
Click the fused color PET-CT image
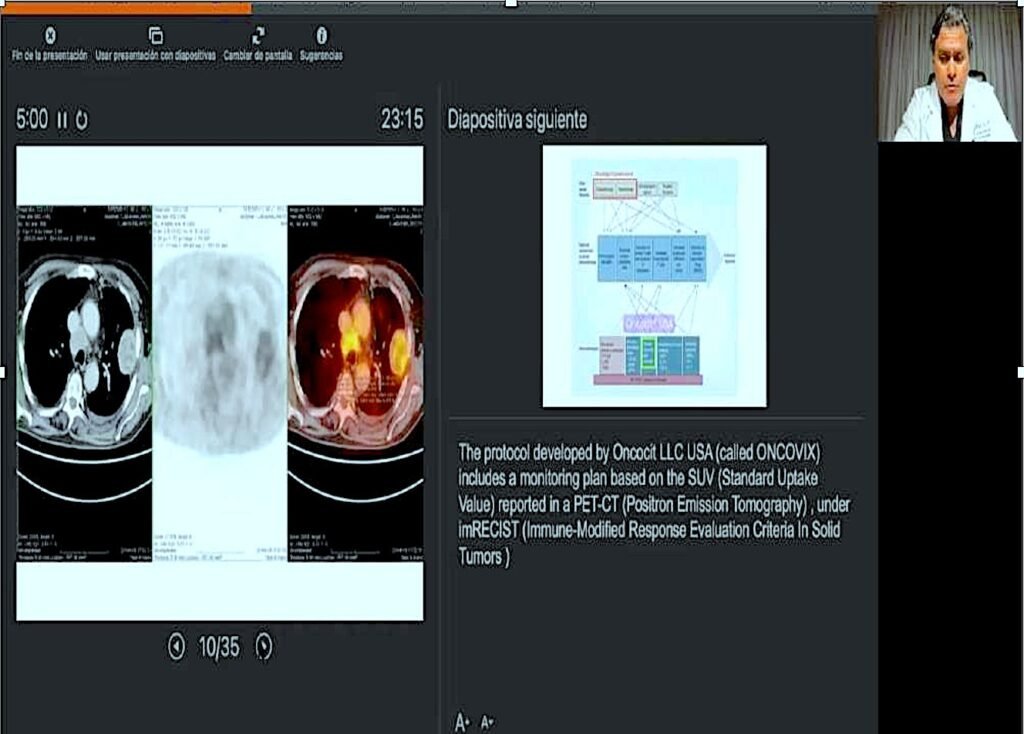(355, 350)
